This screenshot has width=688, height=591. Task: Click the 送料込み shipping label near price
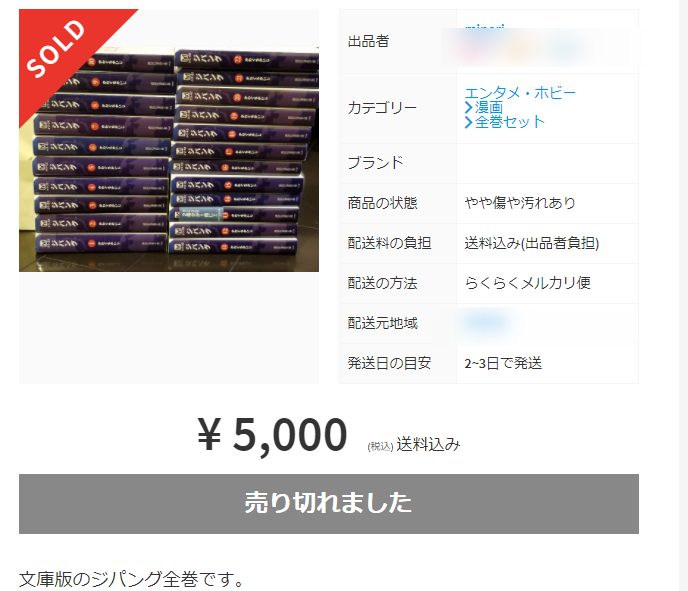pos(428,444)
